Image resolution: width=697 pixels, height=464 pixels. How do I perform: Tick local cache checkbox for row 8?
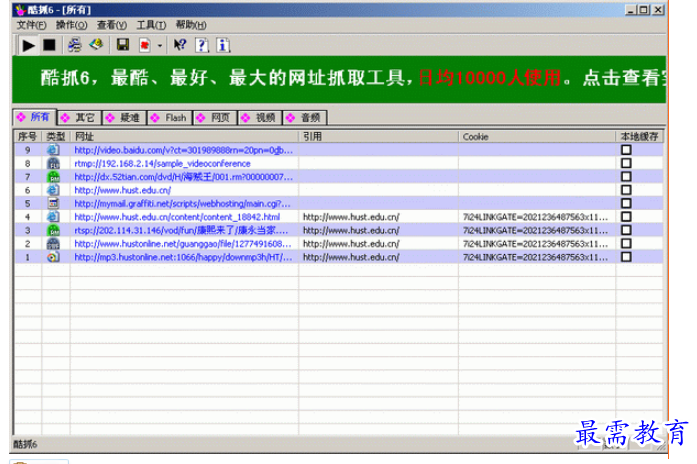point(626,163)
